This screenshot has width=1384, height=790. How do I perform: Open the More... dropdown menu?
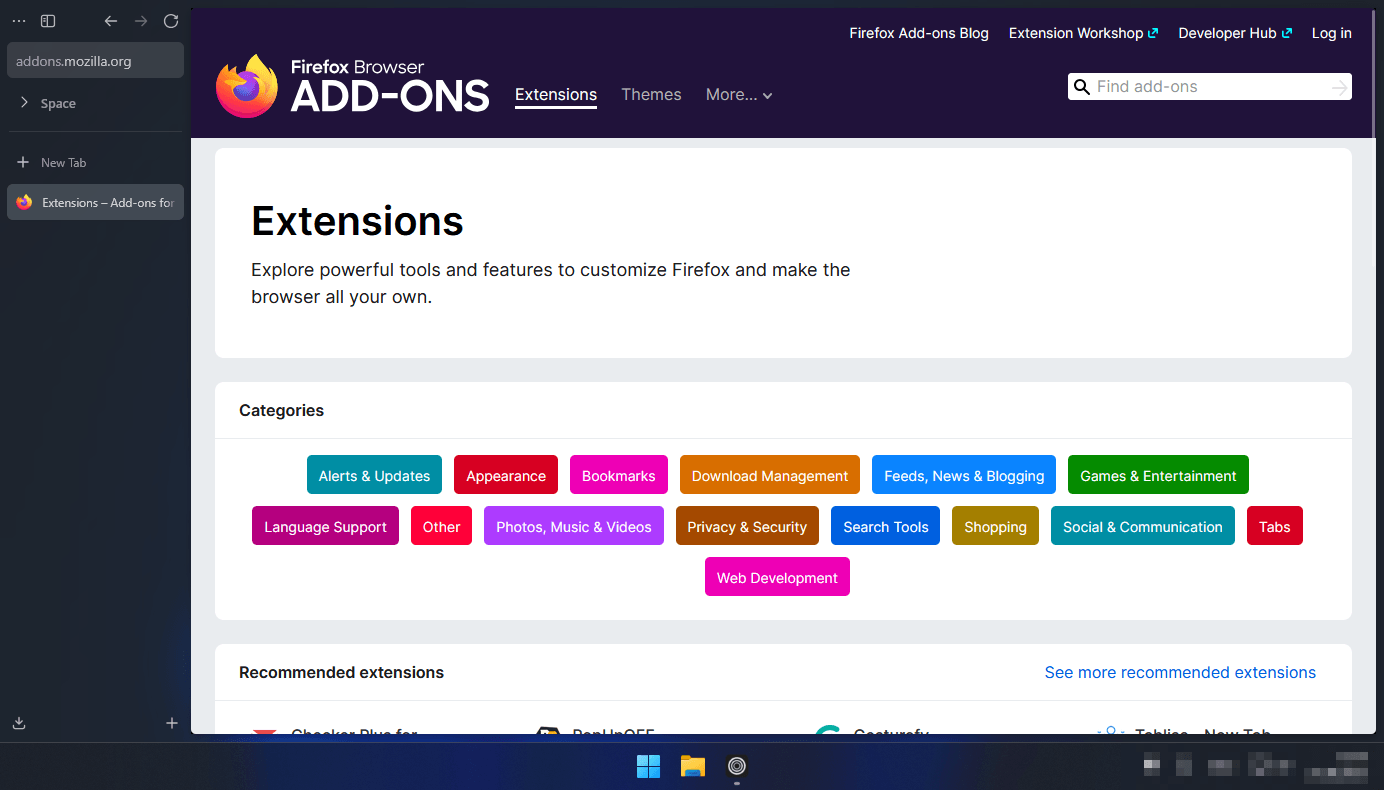739,95
